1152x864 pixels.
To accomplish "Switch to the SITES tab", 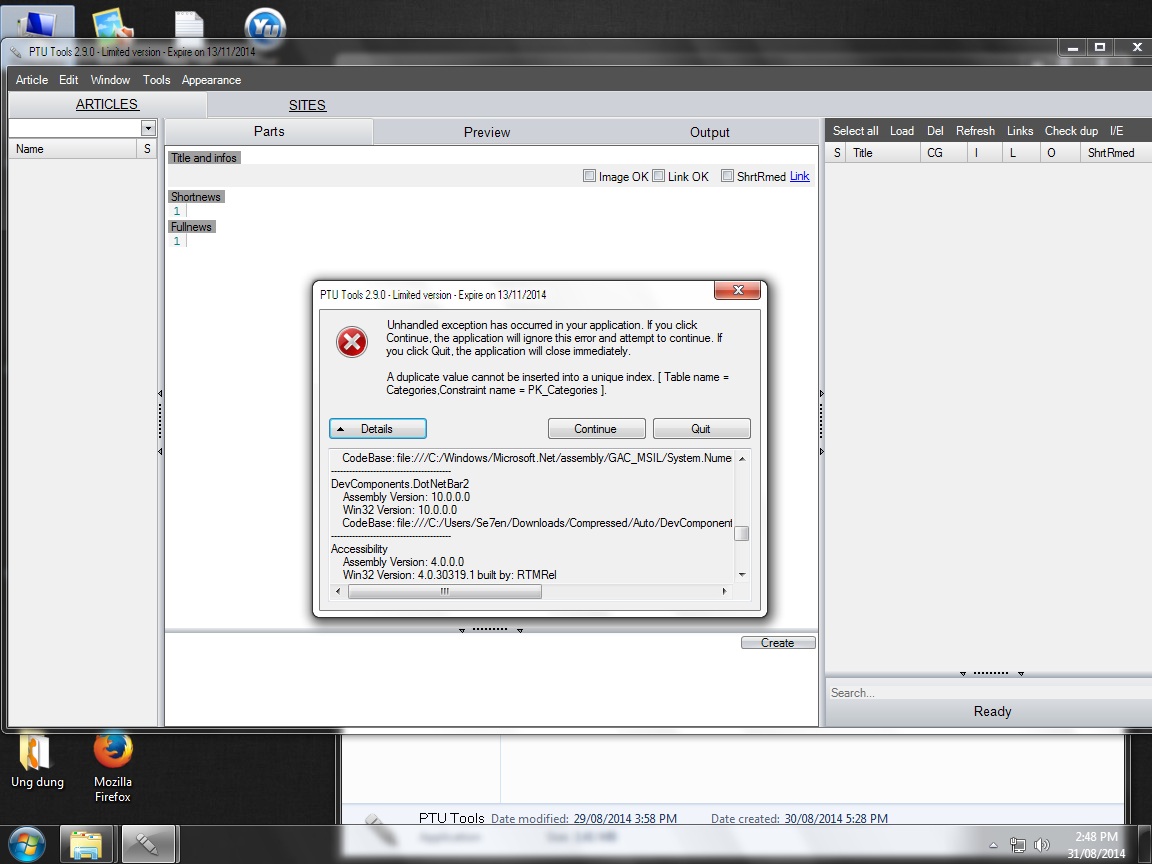I will [x=307, y=105].
